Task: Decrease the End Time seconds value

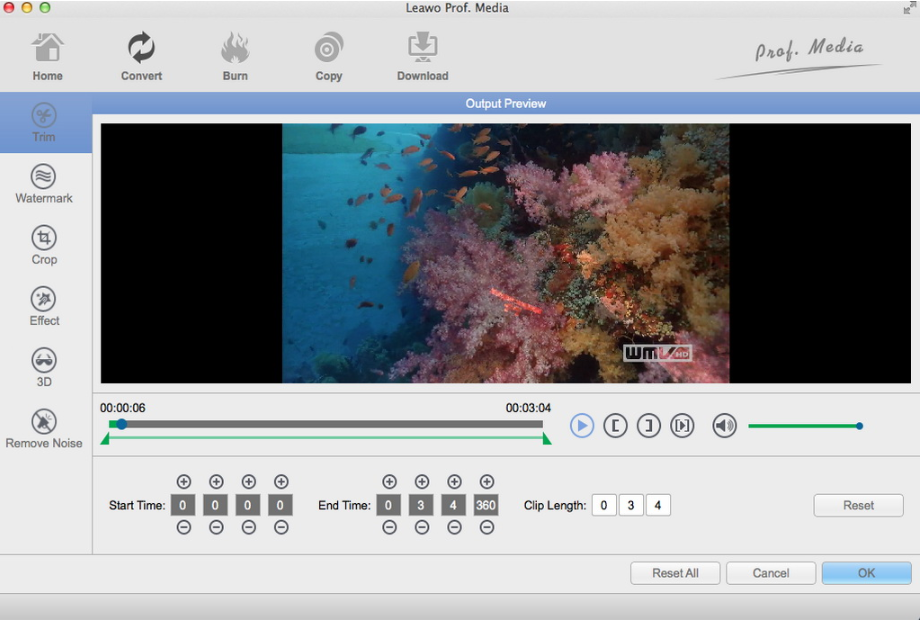Action: click(454, 528)
